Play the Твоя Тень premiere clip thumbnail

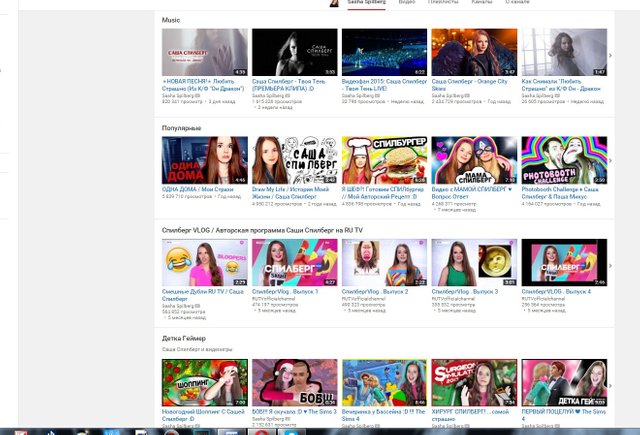294,52
